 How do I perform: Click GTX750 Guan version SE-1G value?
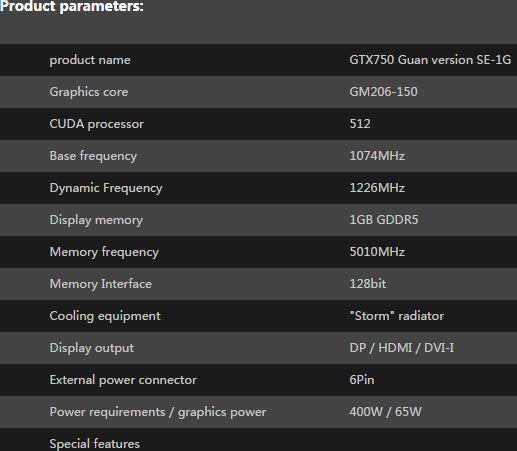click(x=430, y=60)
